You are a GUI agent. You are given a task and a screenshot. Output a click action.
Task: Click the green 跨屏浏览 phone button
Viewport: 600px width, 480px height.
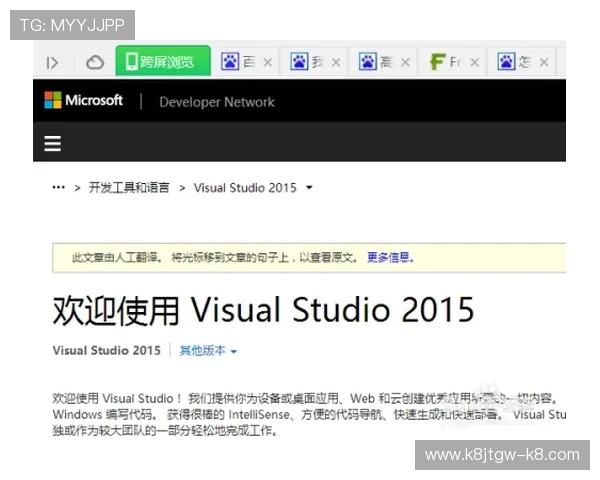[x=162, y=62]
